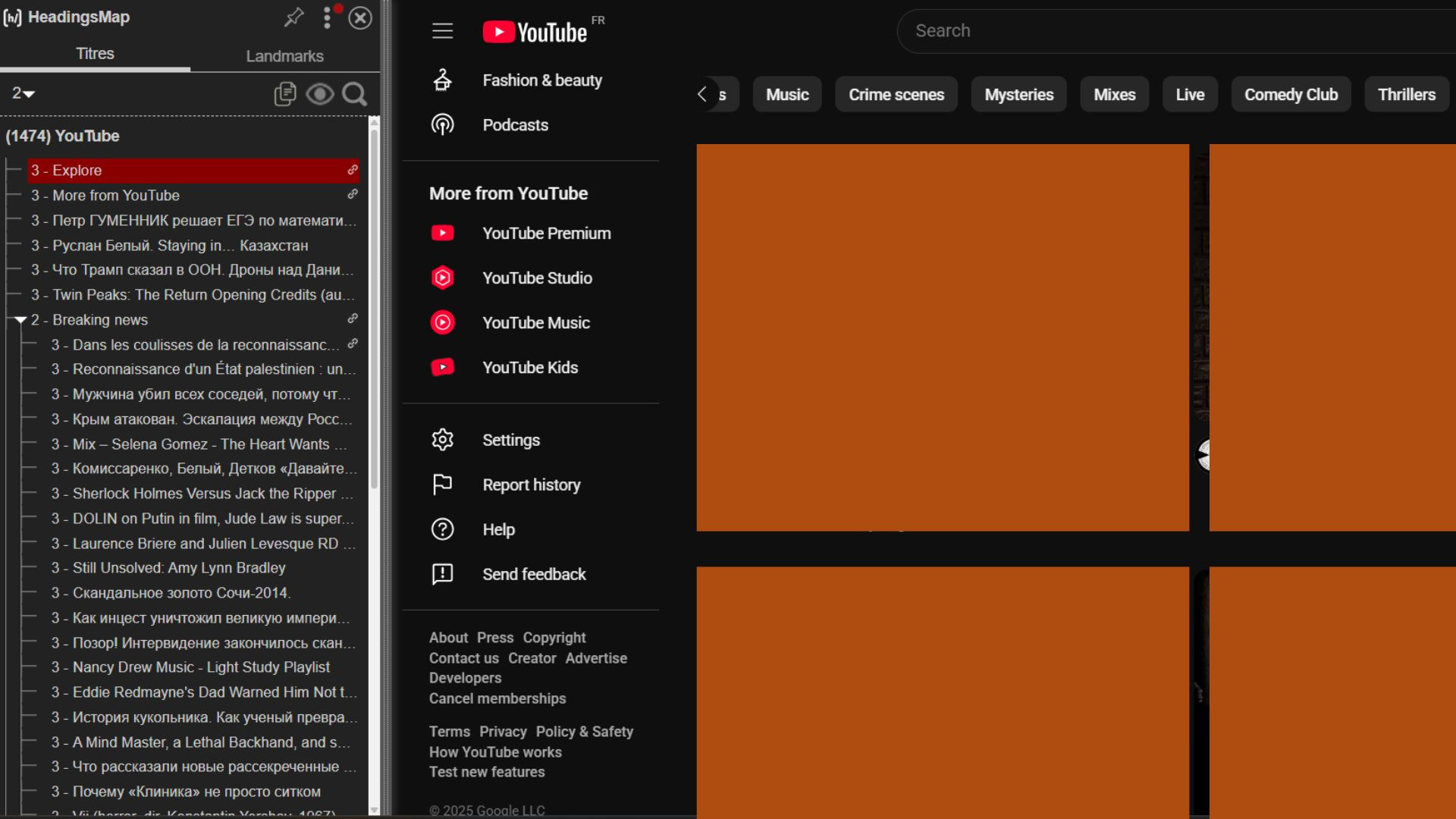
Task: Open the heading level 2 dropdown
Action: pos(24,93)
